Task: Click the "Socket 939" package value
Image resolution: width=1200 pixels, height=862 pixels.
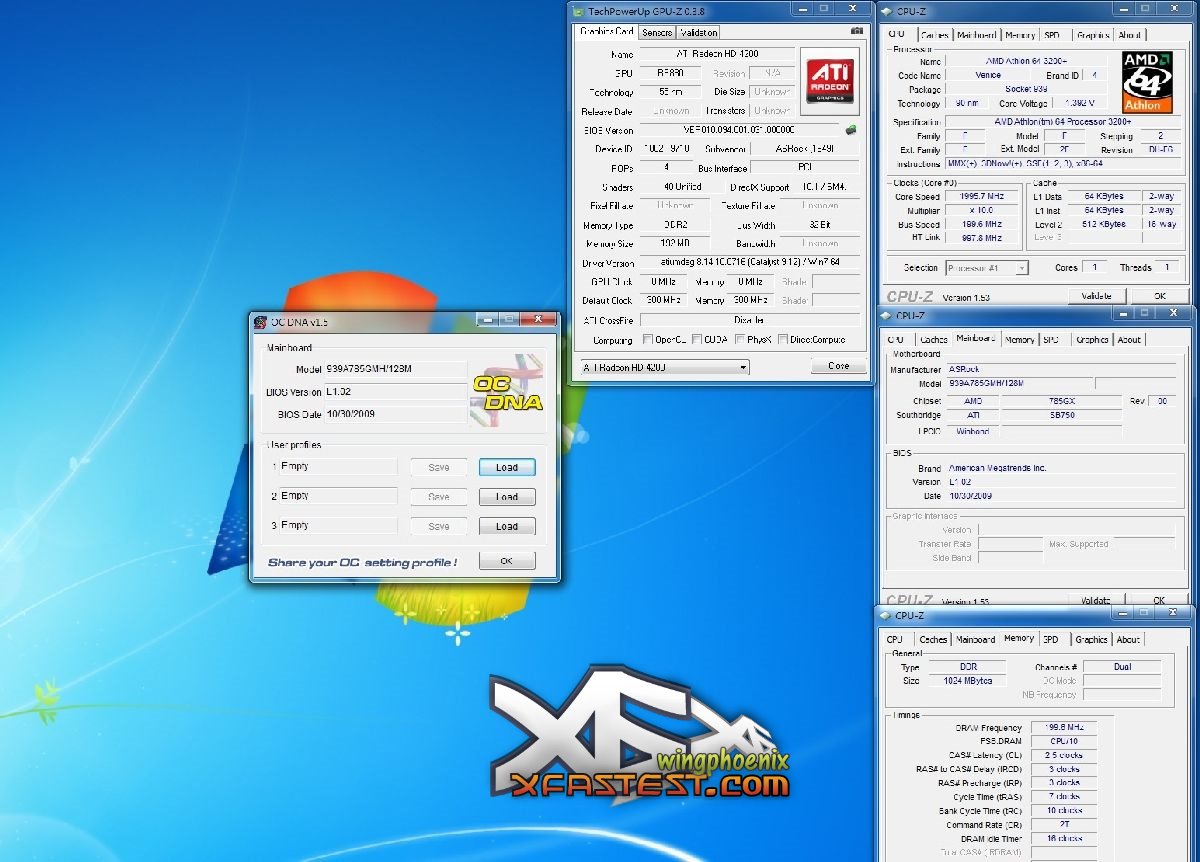Action: point(1027,90)
